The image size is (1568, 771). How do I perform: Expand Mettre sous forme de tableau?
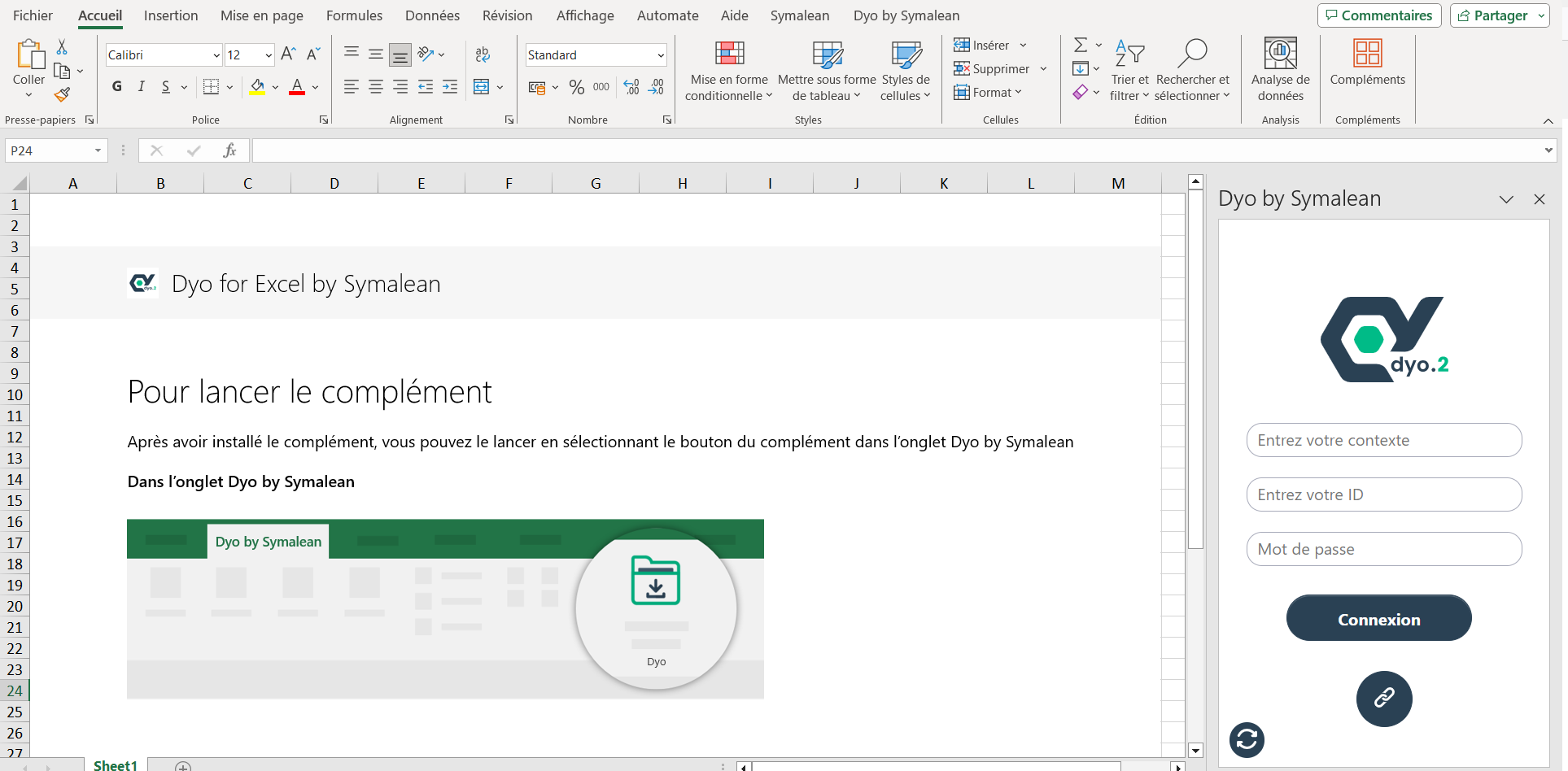(x=827, y=70)
